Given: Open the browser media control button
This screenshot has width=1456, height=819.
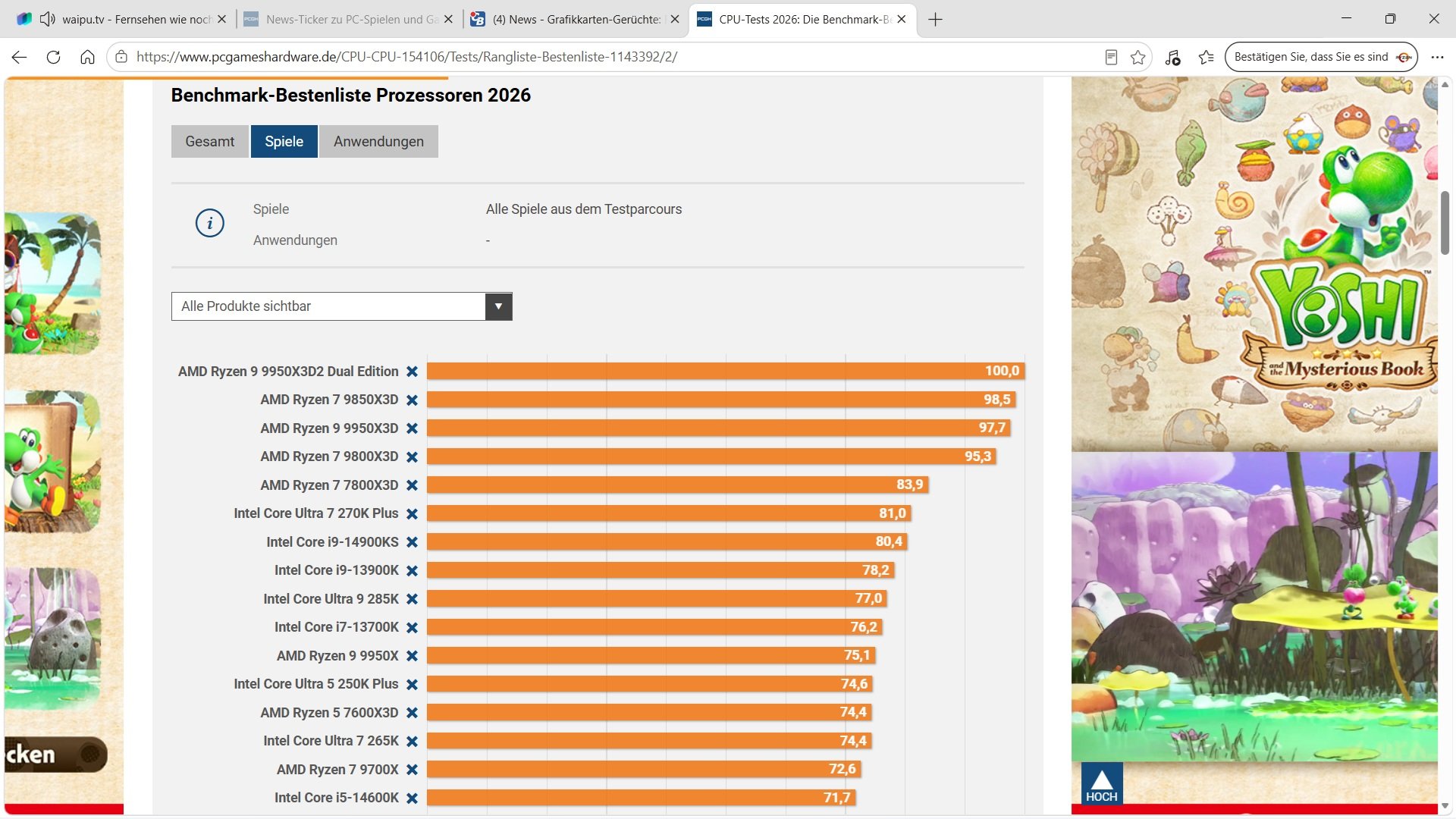Looking at the screenshot, I should coord(1172,57).
